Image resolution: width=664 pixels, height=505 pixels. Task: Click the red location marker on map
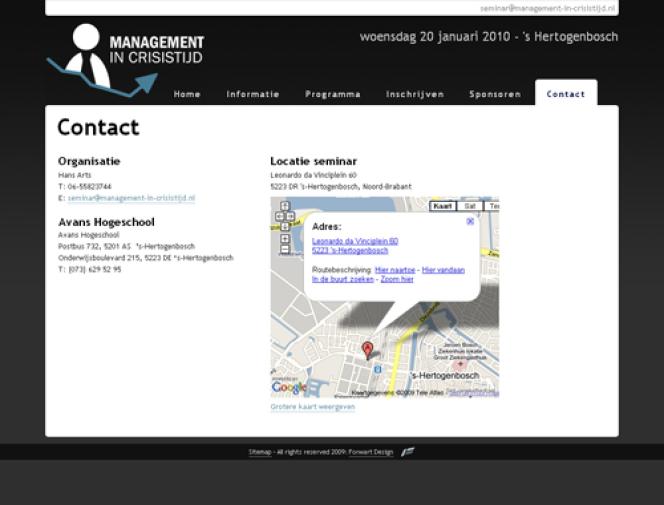coord(367,349)
